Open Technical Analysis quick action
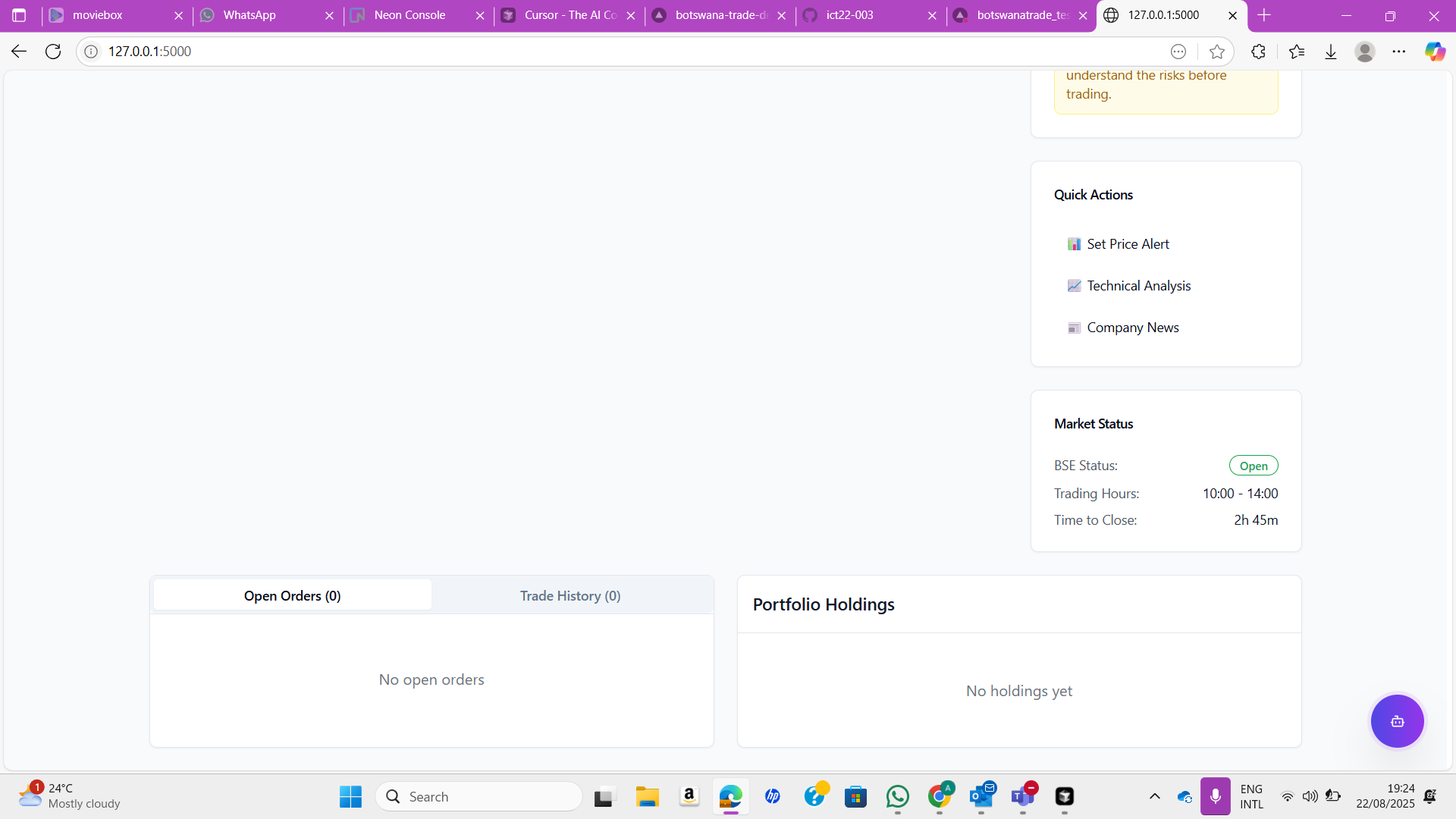1456x819 pixels. click(x=1138, y=286)
